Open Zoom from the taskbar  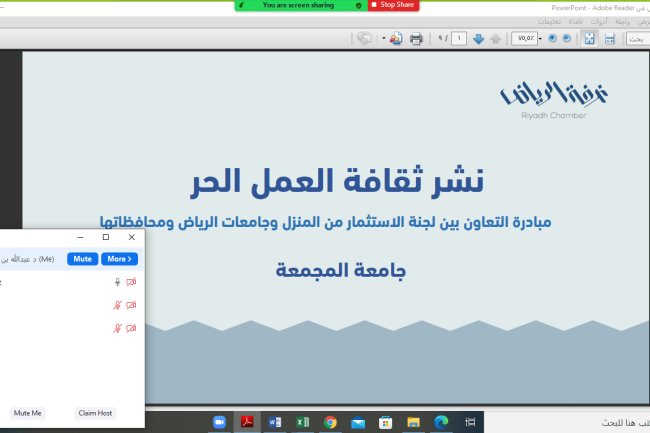click(x=219, y=422)
